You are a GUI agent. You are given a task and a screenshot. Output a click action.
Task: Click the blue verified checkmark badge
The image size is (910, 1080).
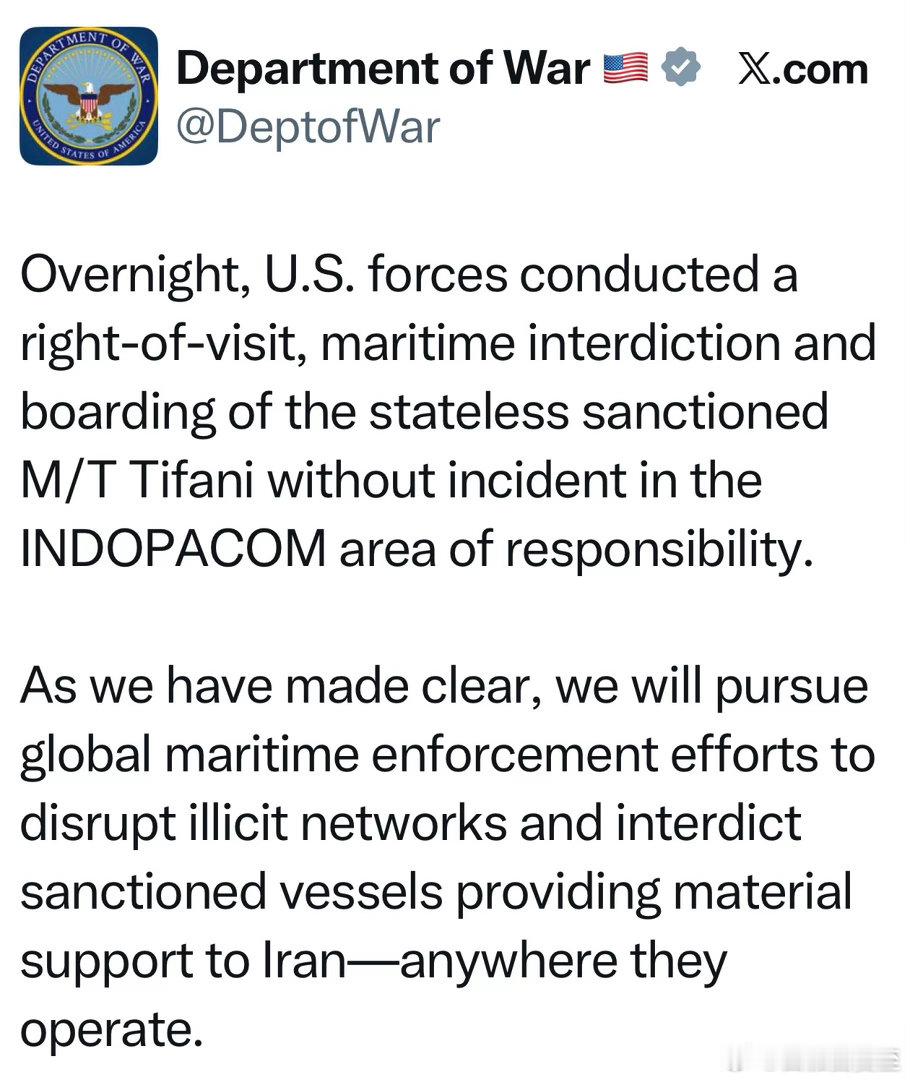(682, 69)
